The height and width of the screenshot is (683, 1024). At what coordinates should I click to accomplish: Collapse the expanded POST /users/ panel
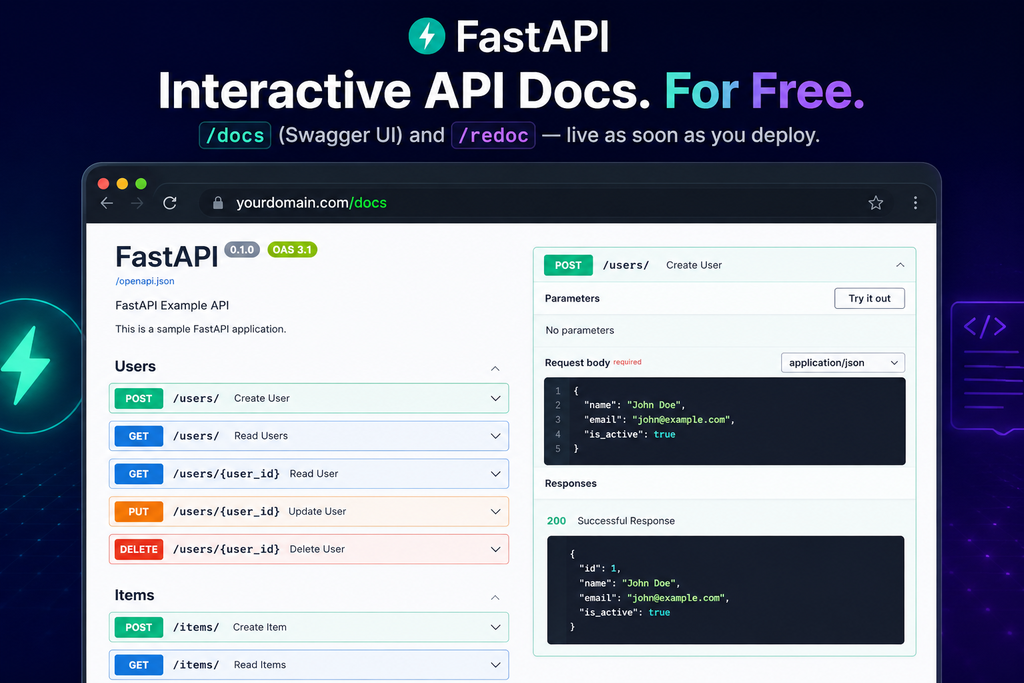(900, 265)
